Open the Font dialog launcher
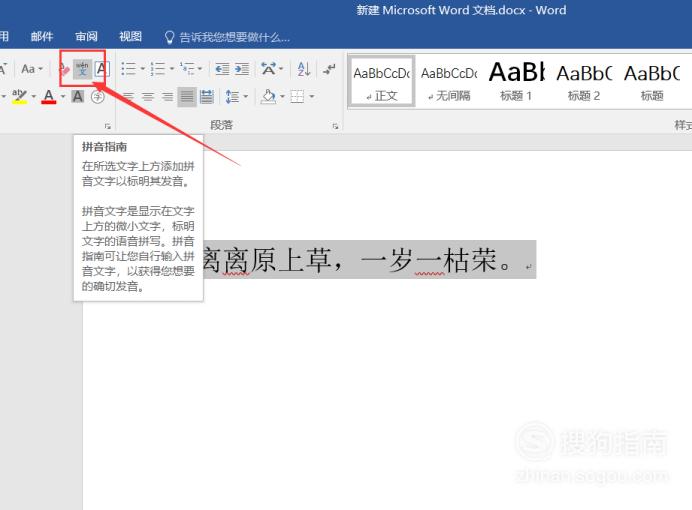Screen dimensions: 692x510 pos(108,127)
